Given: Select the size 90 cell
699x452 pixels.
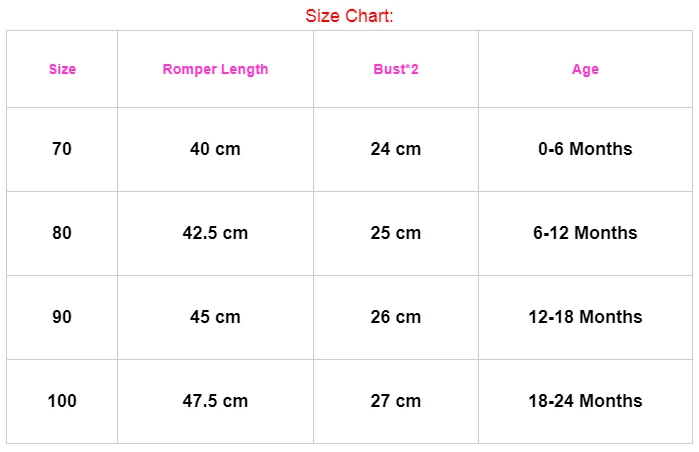Looking at the screenshot, I should (x=62, y=317).
